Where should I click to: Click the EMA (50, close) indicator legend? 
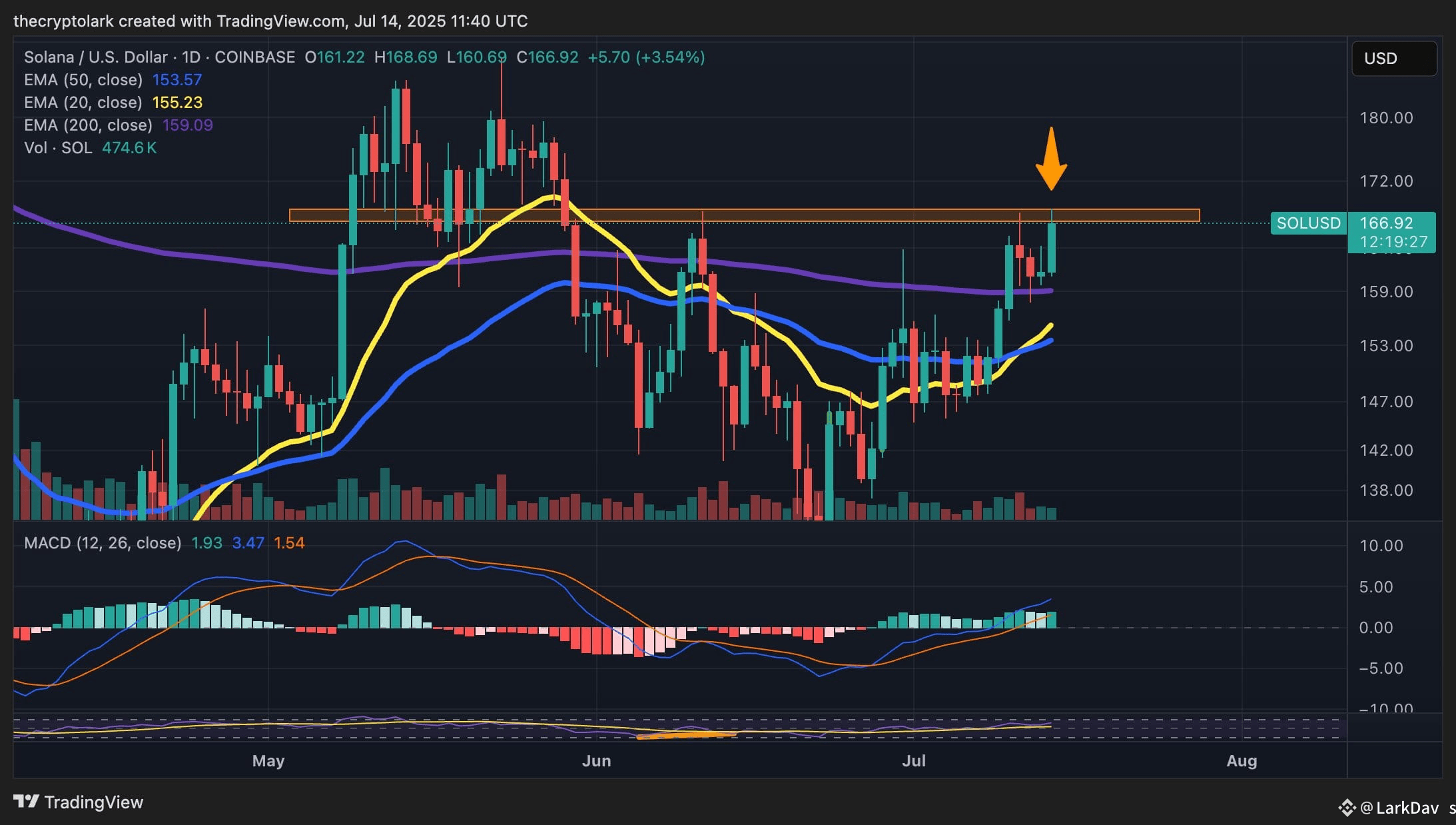coord(83,80)
